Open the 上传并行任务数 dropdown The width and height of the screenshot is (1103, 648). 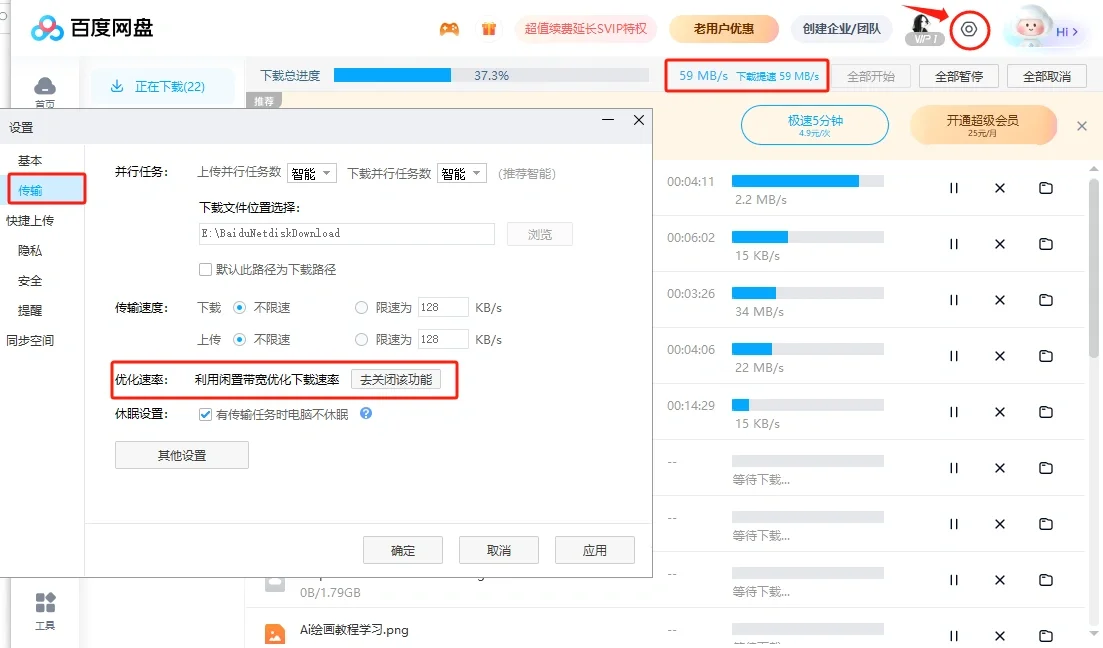[310, 172]
